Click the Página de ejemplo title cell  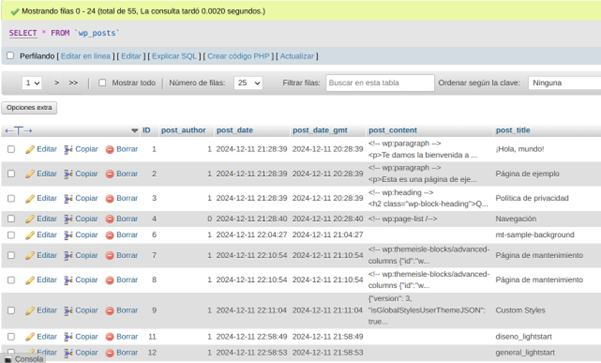[x=527, y=174]
